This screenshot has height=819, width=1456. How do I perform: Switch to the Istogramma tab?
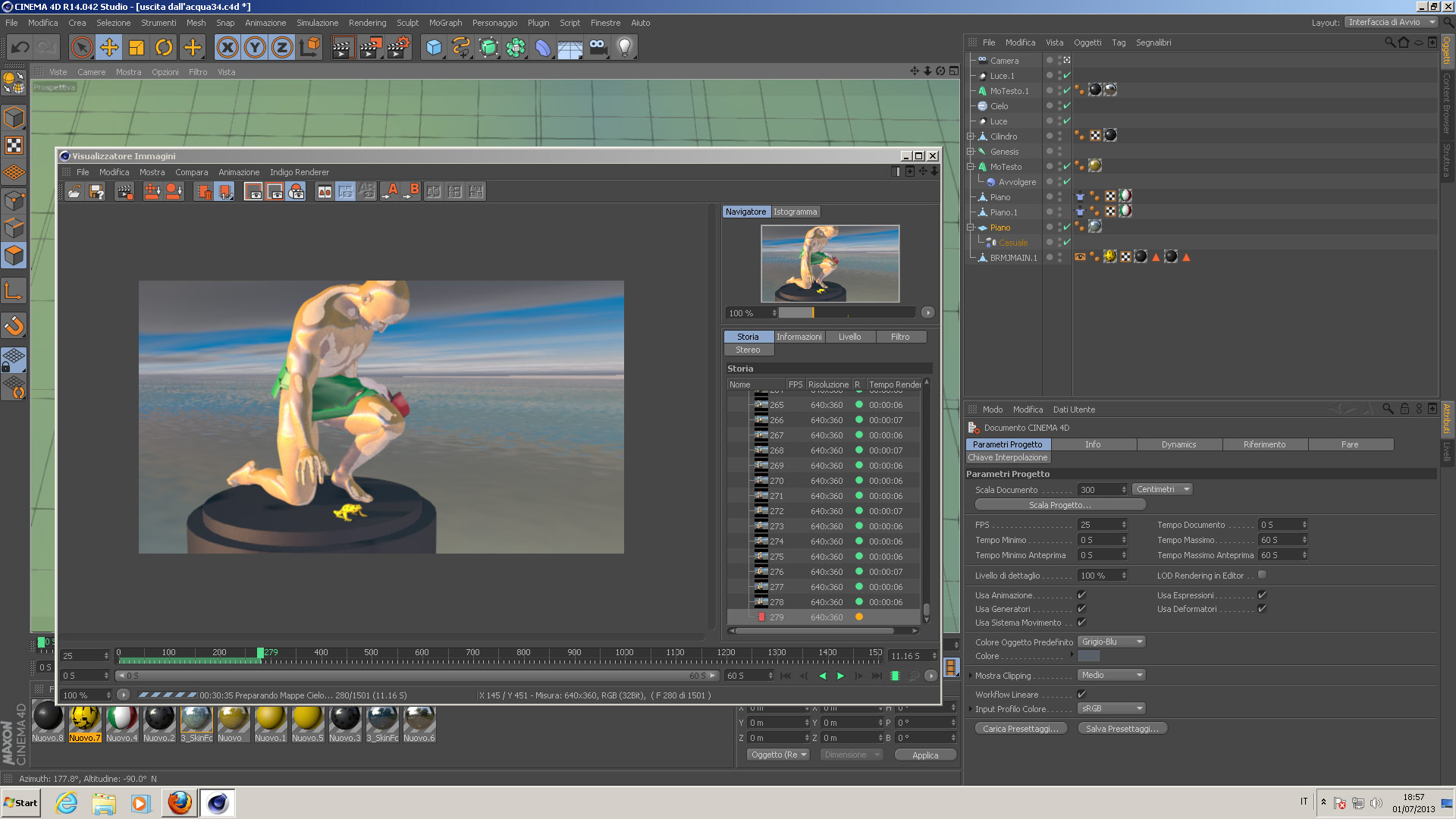pos(795,212)
